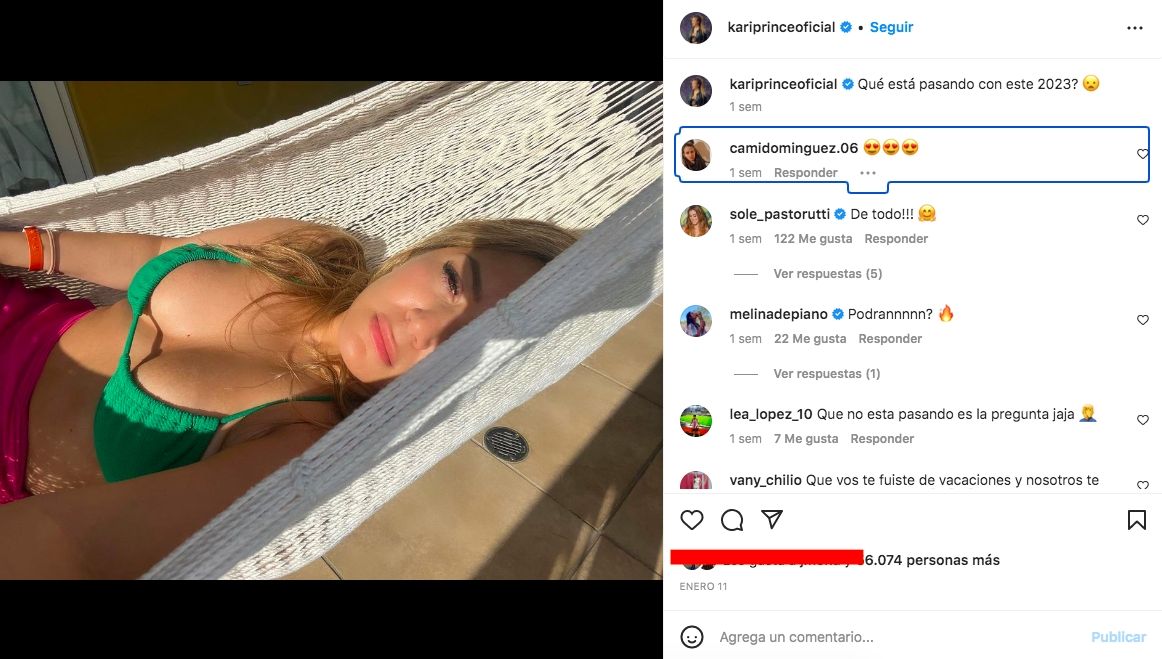View the 122 likes on sole_pastorutti's comment
This screenshot has width=1162, height=659.
pos(813,239)
